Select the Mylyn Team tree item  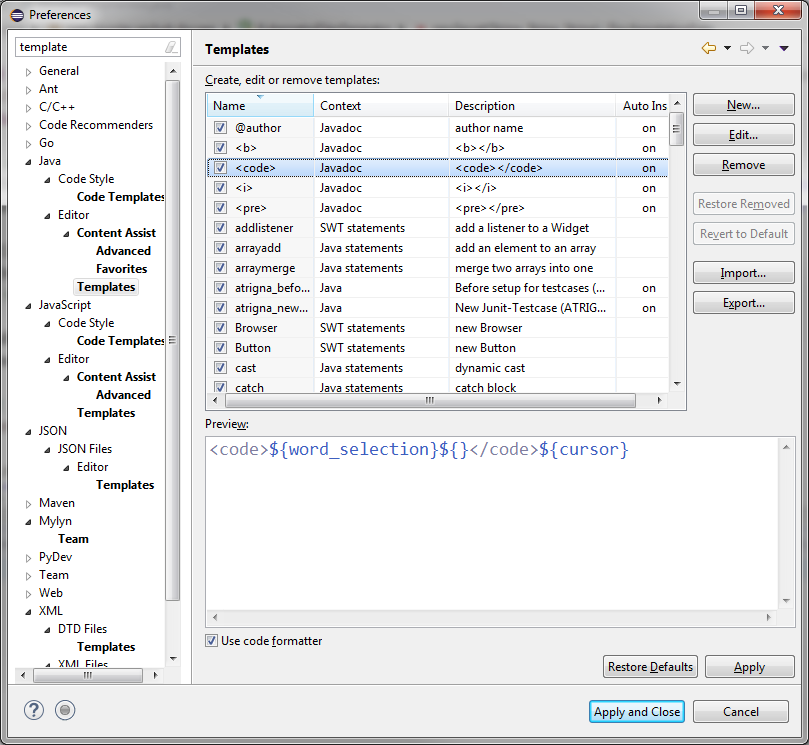pyautogui.click(x=73, y=539)
